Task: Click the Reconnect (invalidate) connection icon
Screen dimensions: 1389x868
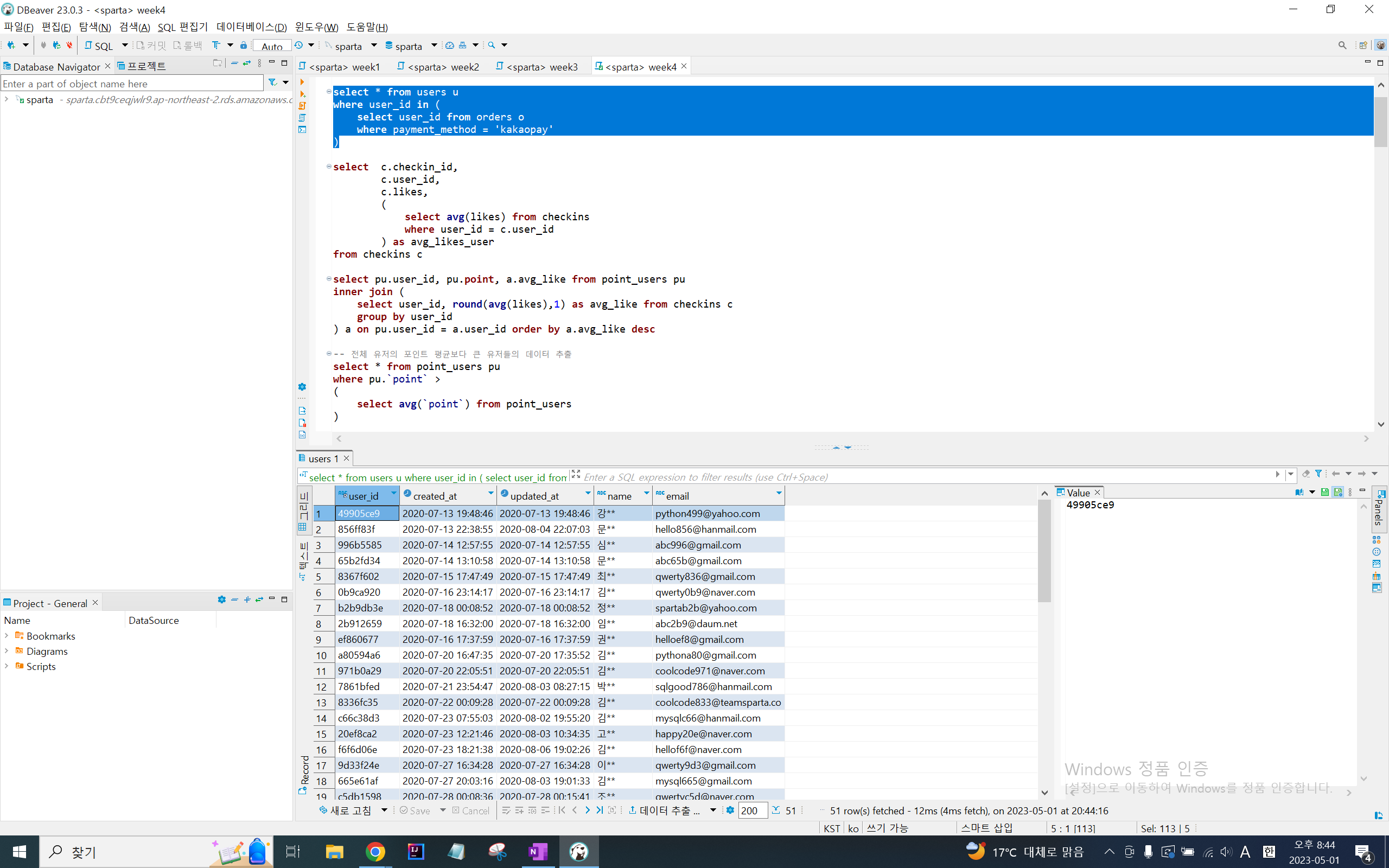Action: (56, 45)
